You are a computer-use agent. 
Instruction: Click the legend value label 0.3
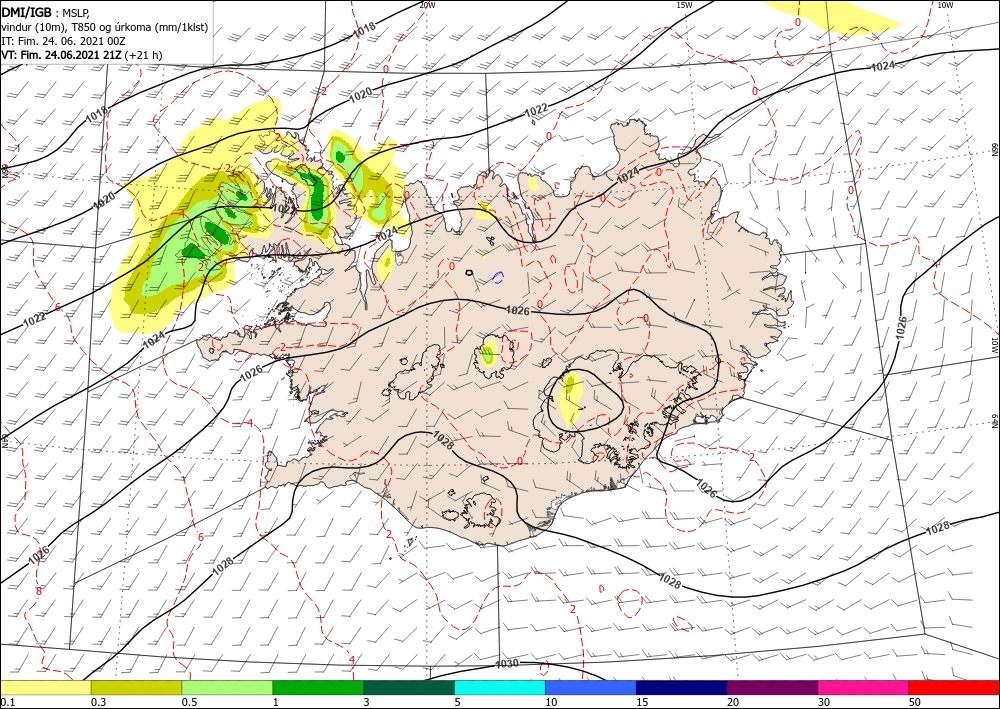point(98,702)
